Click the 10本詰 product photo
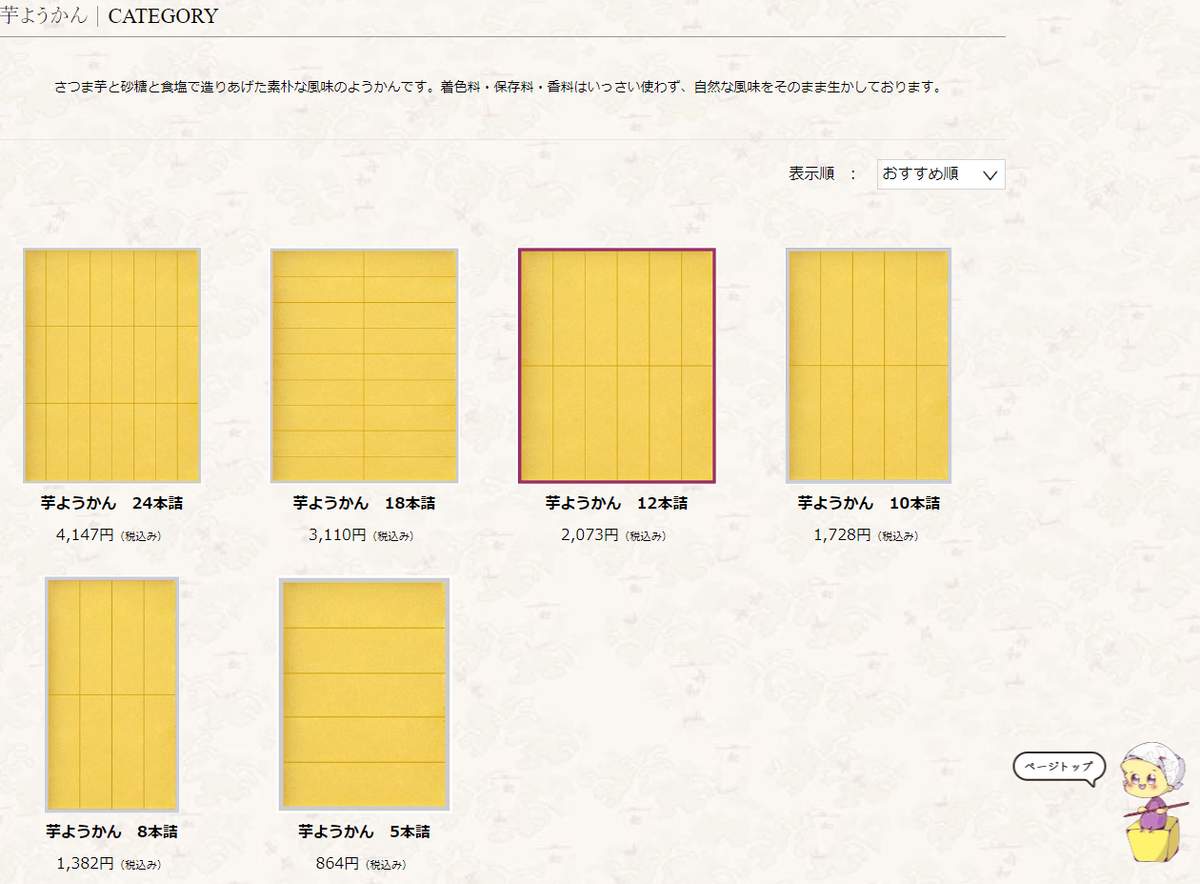Image resolution: width=1200 pixels, height=884 pixels. click(869, 364)
